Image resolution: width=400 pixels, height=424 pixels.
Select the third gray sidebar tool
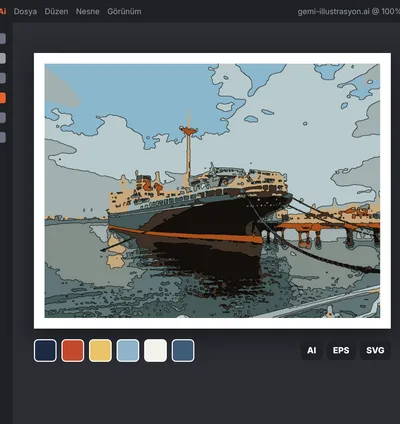click(x=2, y=78)
